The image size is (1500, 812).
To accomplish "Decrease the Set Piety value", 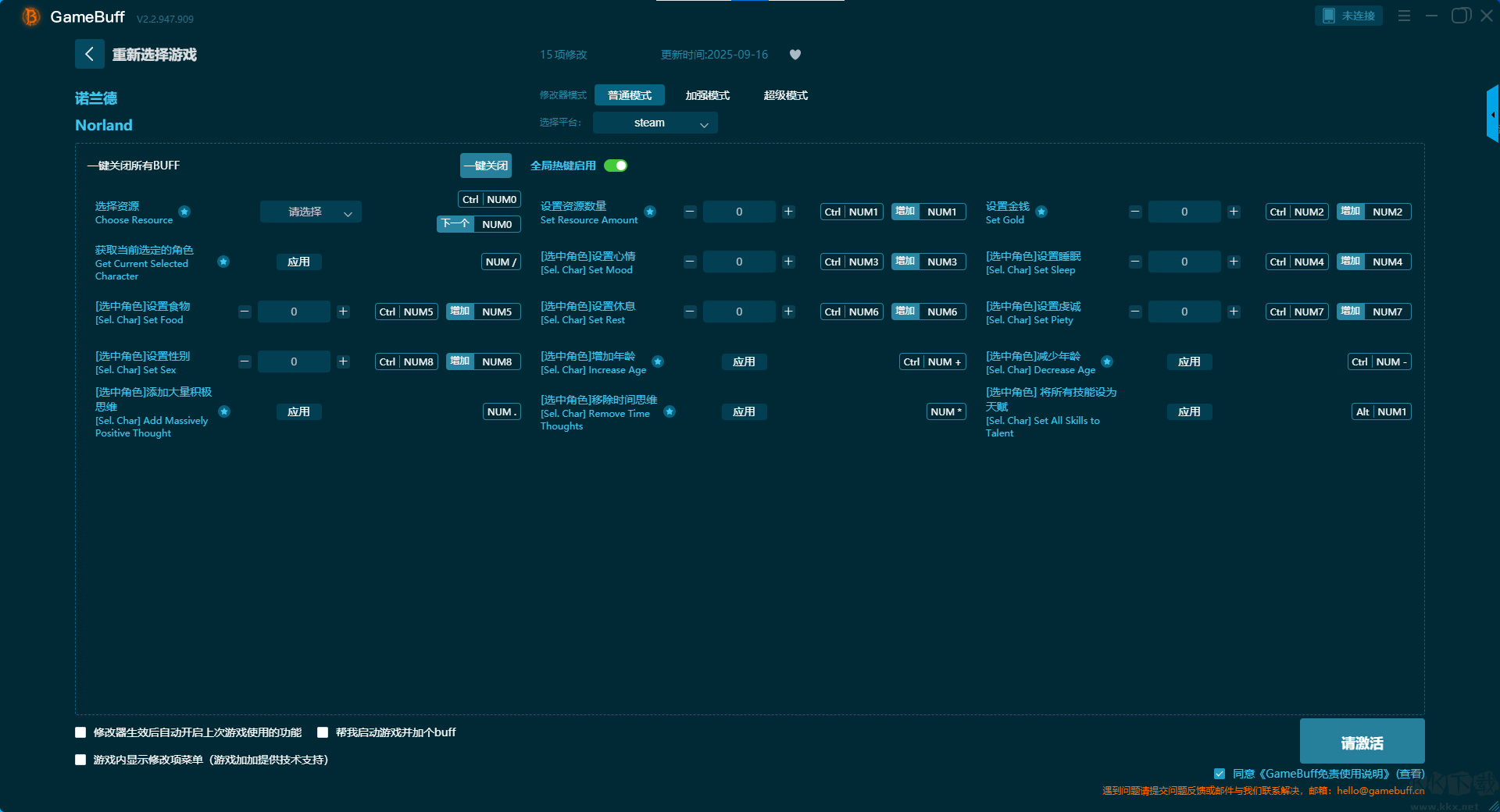I will [x=1135, y=312].
